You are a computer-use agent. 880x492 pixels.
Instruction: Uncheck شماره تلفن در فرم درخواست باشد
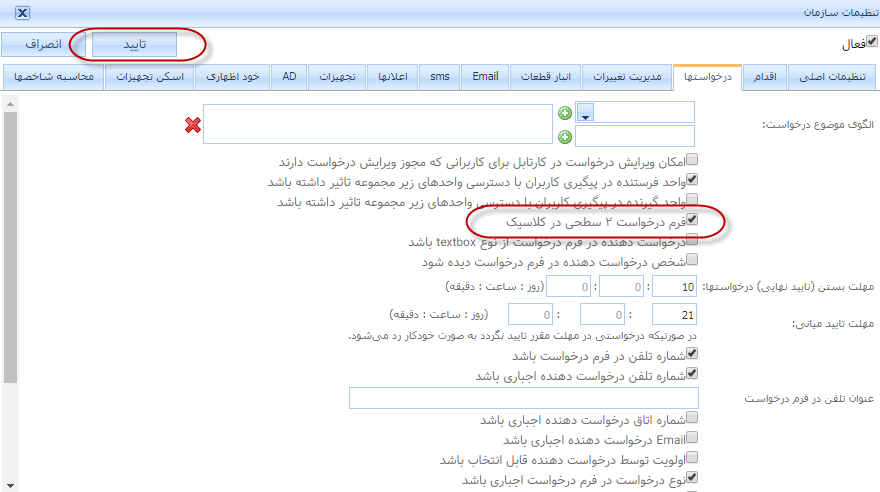click(x=691, y=354)
